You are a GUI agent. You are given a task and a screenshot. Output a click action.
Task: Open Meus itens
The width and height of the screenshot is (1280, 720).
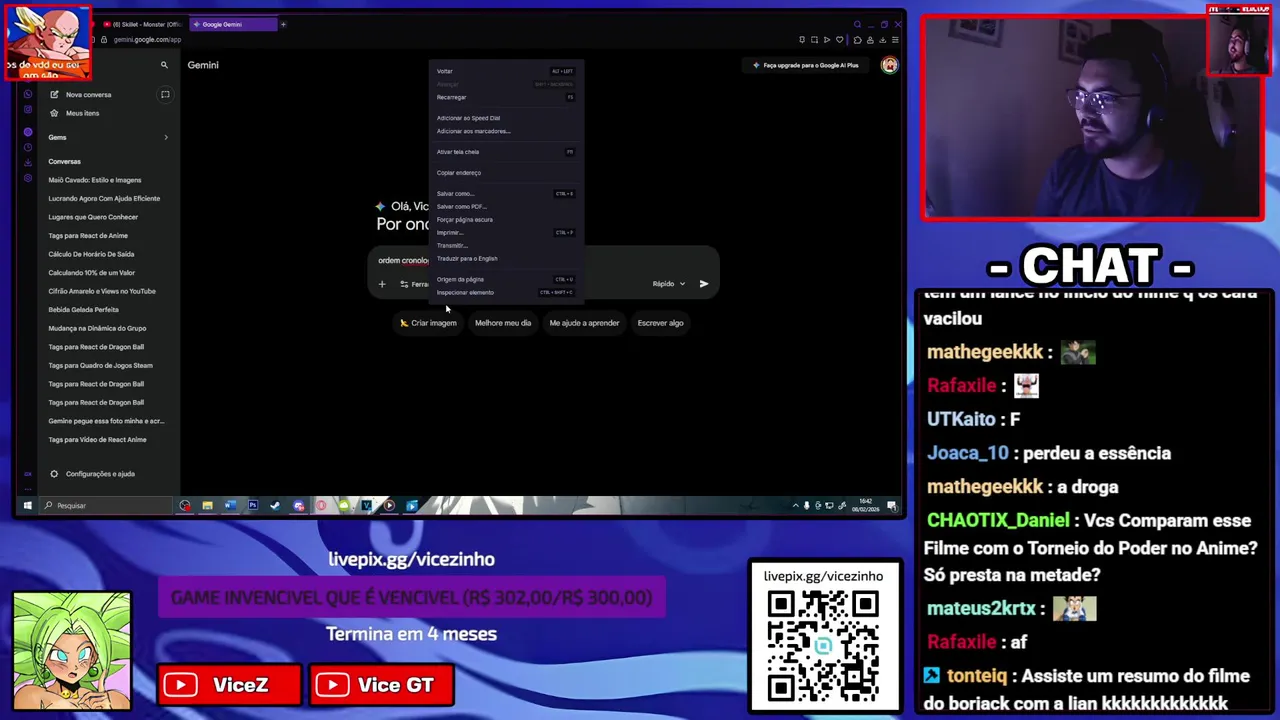point(82,113)
